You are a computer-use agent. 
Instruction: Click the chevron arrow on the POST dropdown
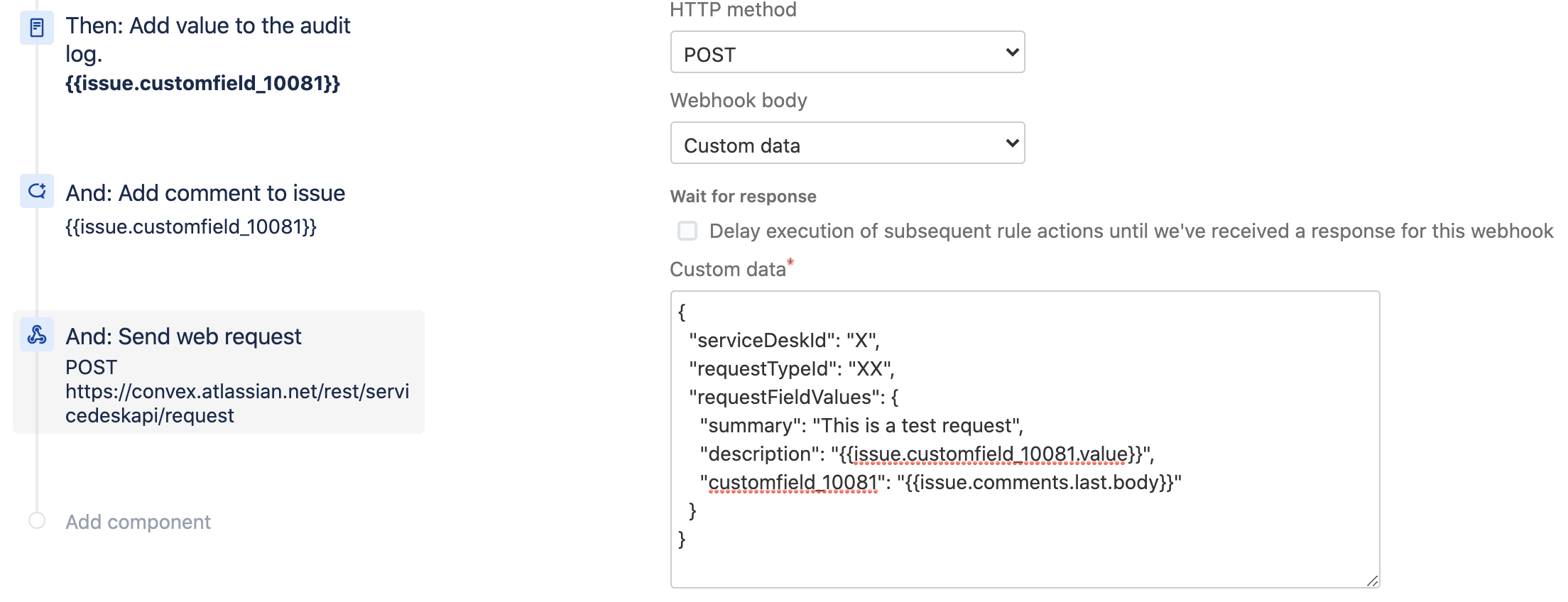click(x=1012, y=53)
